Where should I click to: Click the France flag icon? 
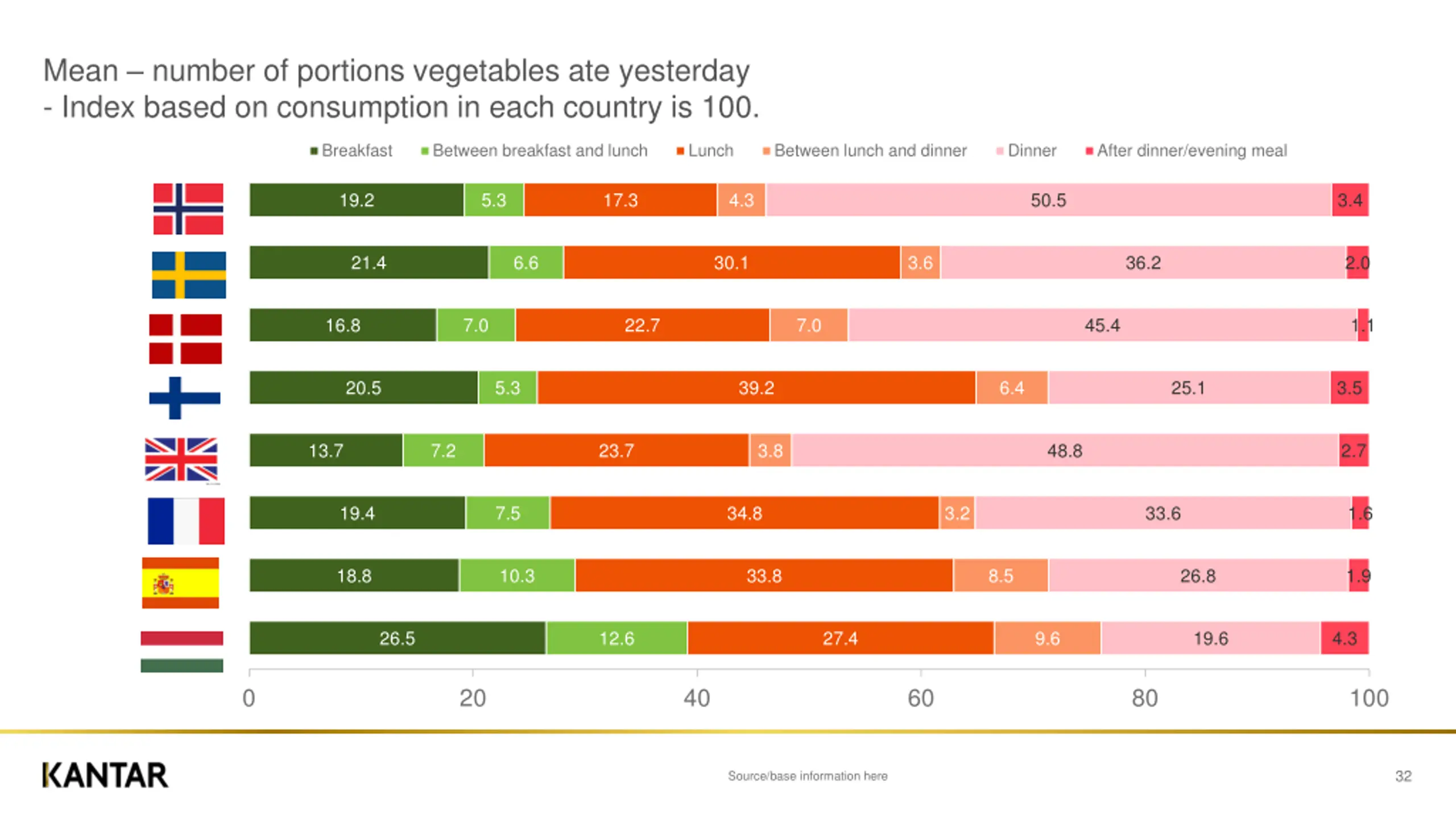tap(186, 521)
